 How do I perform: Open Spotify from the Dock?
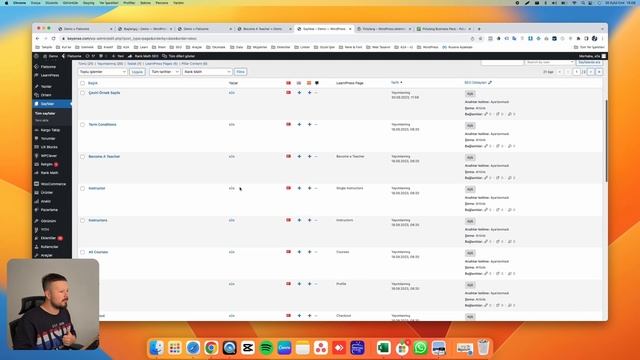point(266,348)
